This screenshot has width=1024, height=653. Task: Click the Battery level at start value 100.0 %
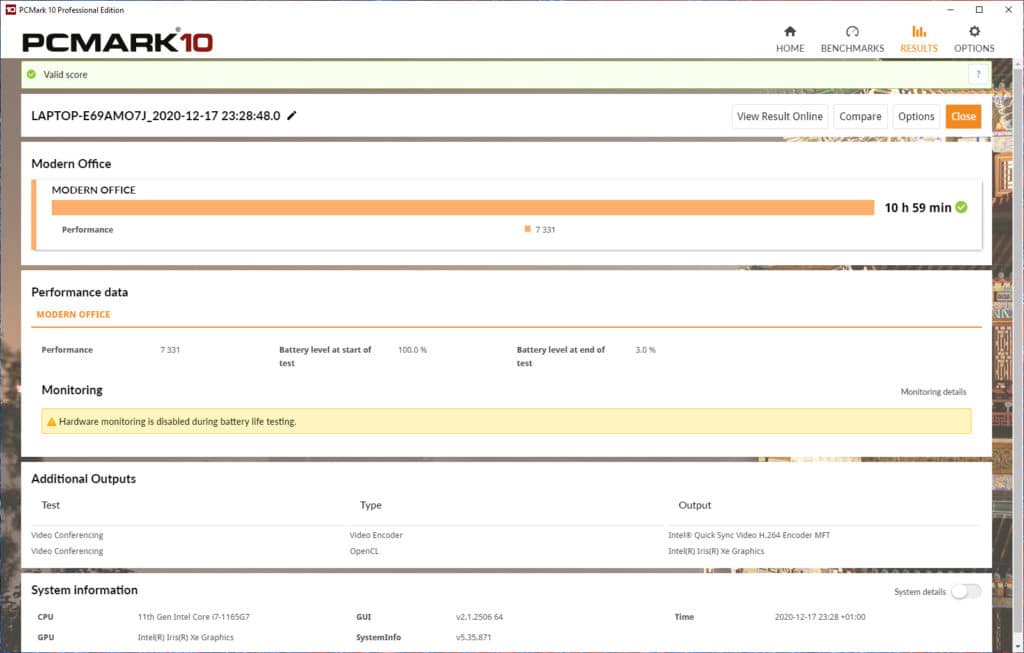click(412, 350)
